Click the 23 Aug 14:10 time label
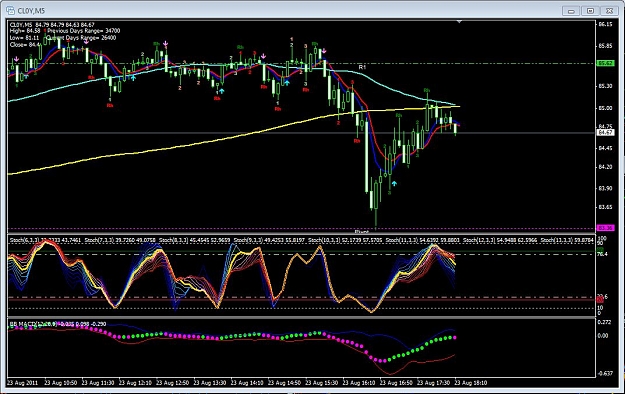This screenshot has height=394, width=625. (x=247, y=382)
